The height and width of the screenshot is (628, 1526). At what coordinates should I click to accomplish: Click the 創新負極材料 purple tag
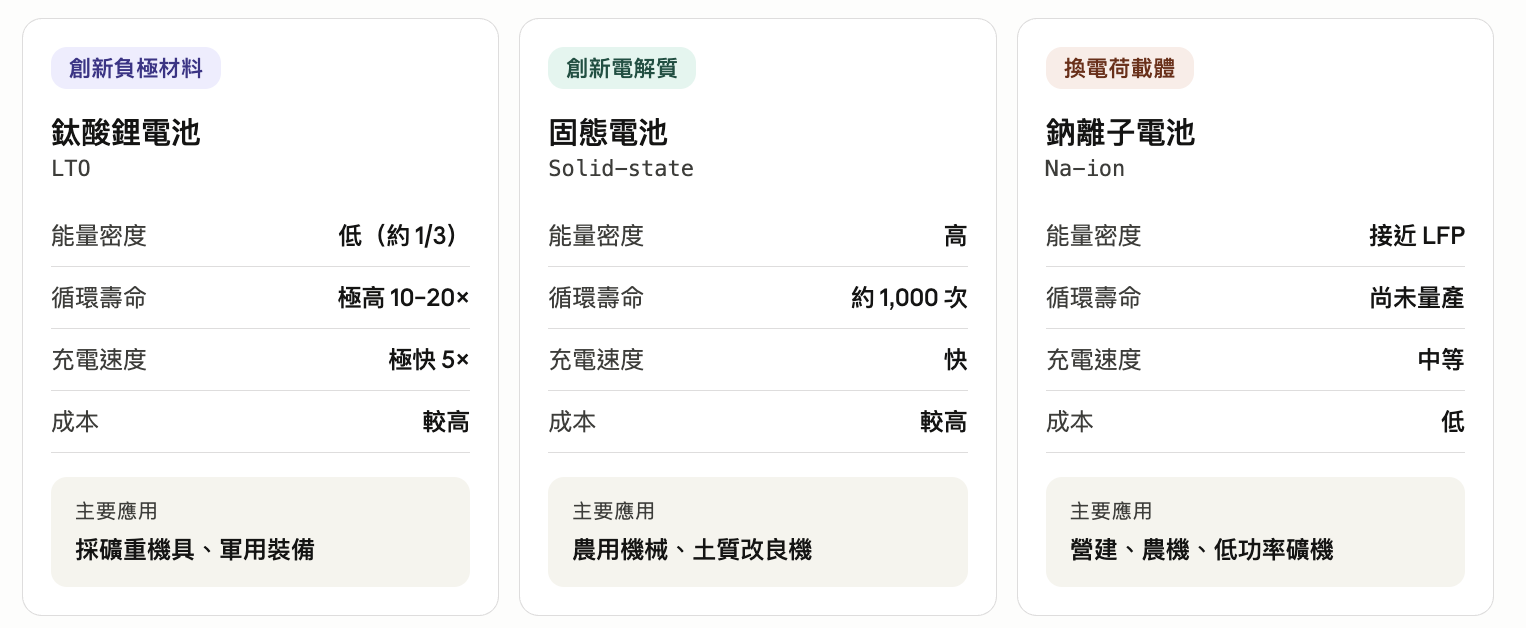click(x=136, y=68)
